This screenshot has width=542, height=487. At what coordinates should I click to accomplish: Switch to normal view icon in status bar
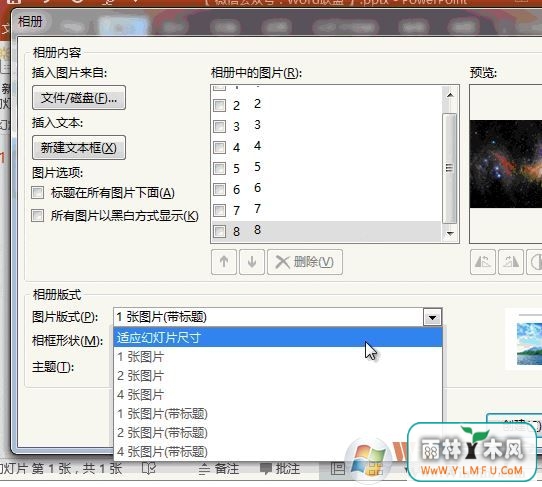(x=337, y=469)
